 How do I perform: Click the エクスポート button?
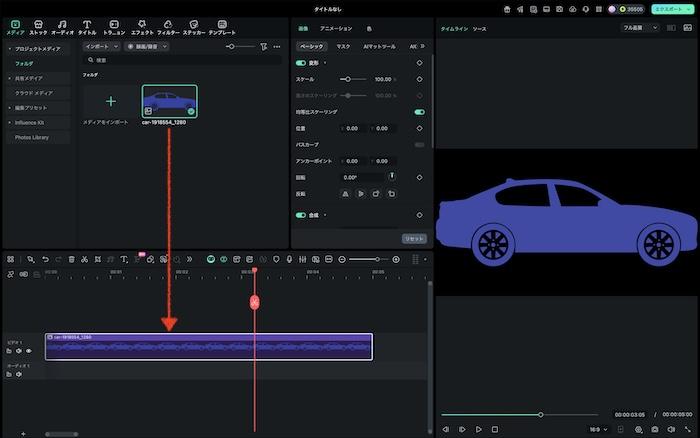pos(668,8)
